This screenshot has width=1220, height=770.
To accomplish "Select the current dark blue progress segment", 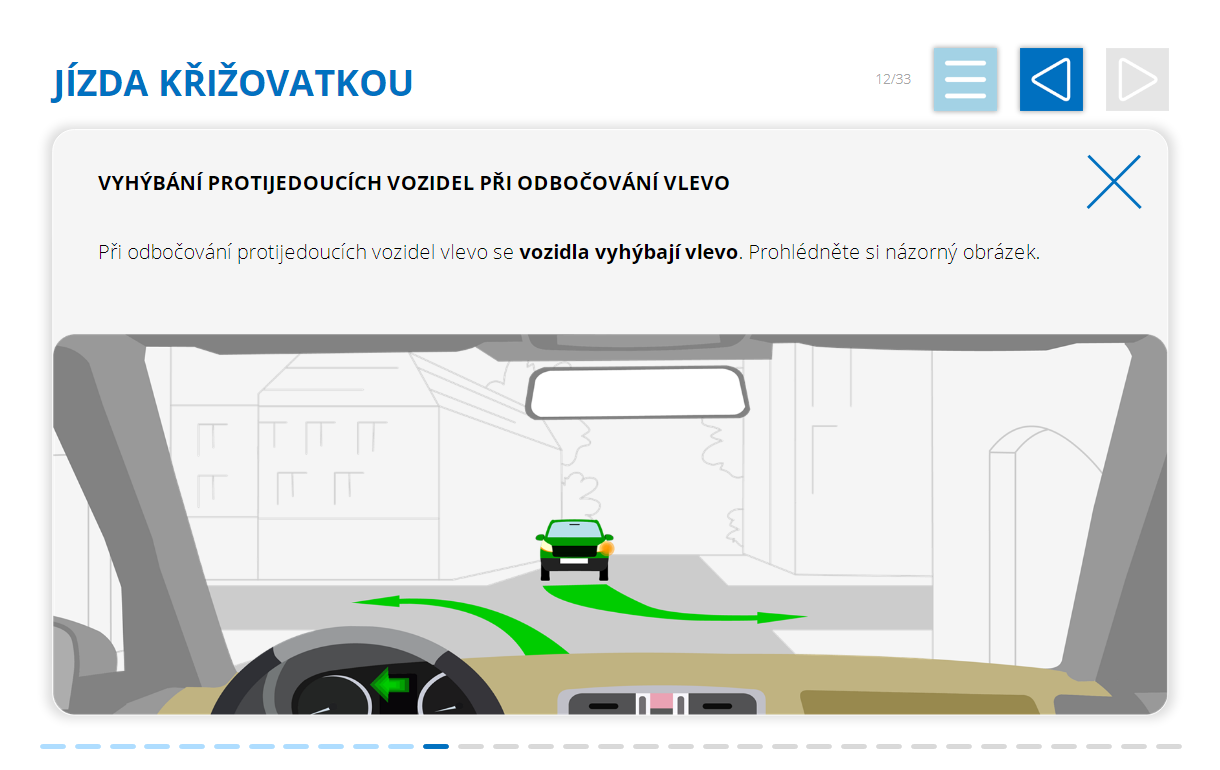I will 436,746.
